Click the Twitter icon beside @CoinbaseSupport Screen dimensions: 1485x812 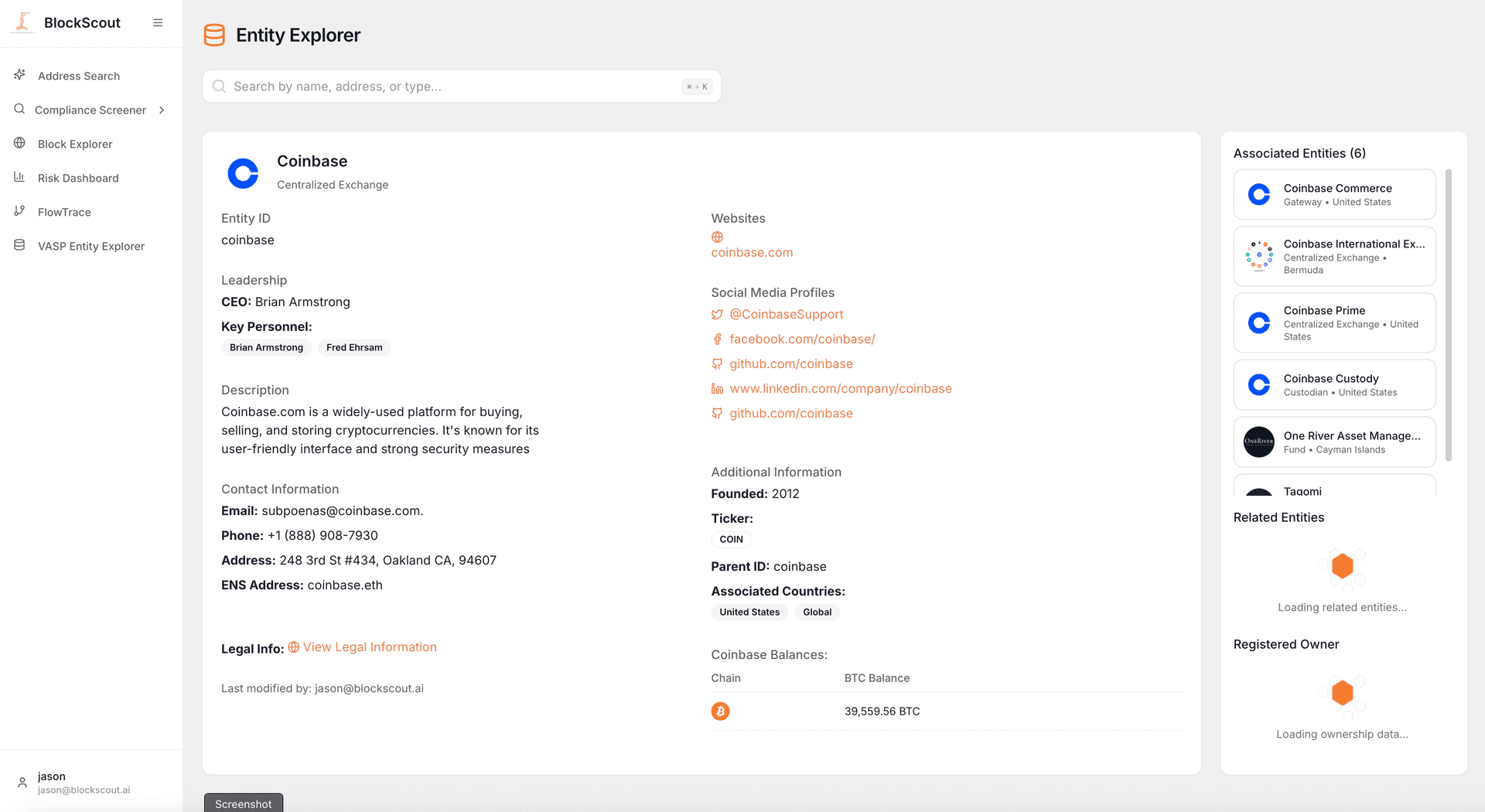pos(716,314)
